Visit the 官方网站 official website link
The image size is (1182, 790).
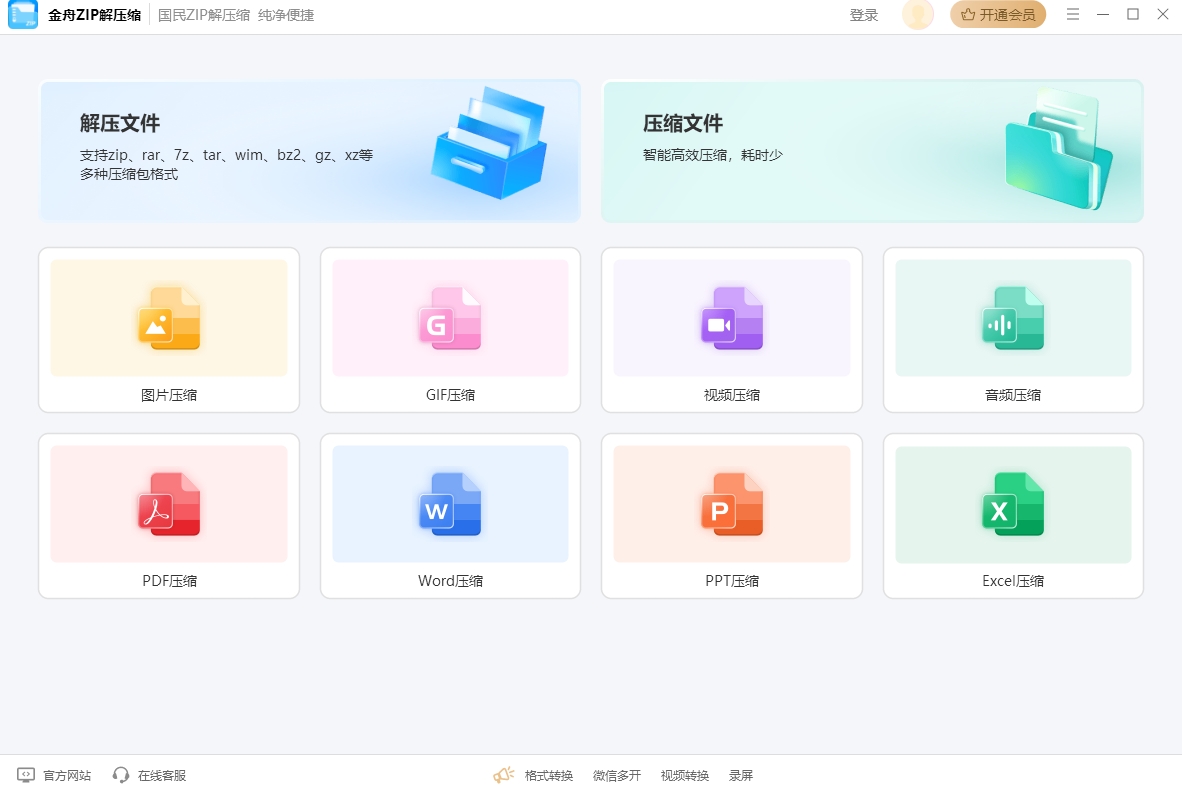click(55, 775)
